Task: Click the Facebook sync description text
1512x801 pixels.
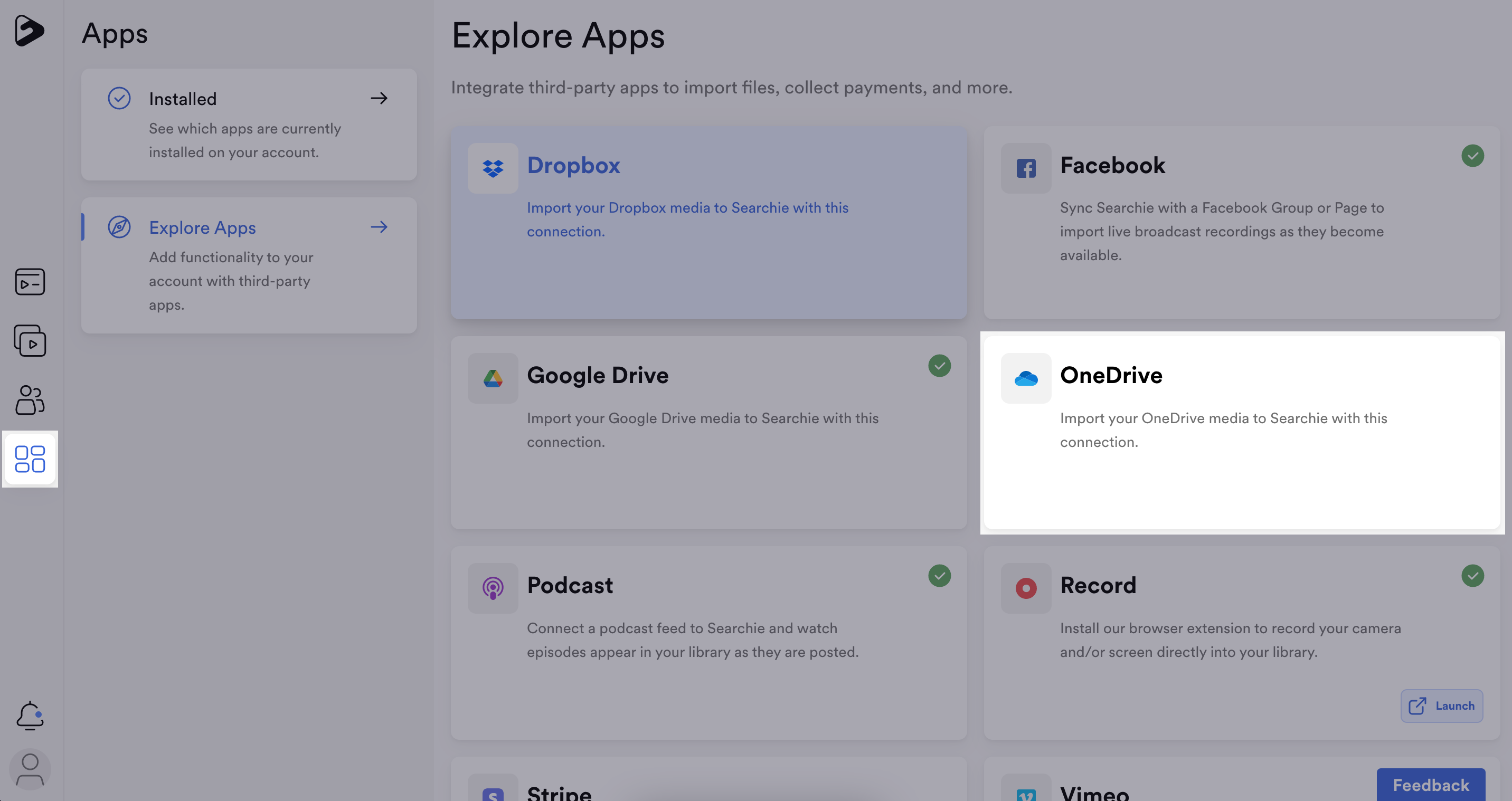Action: (1222, 231)
